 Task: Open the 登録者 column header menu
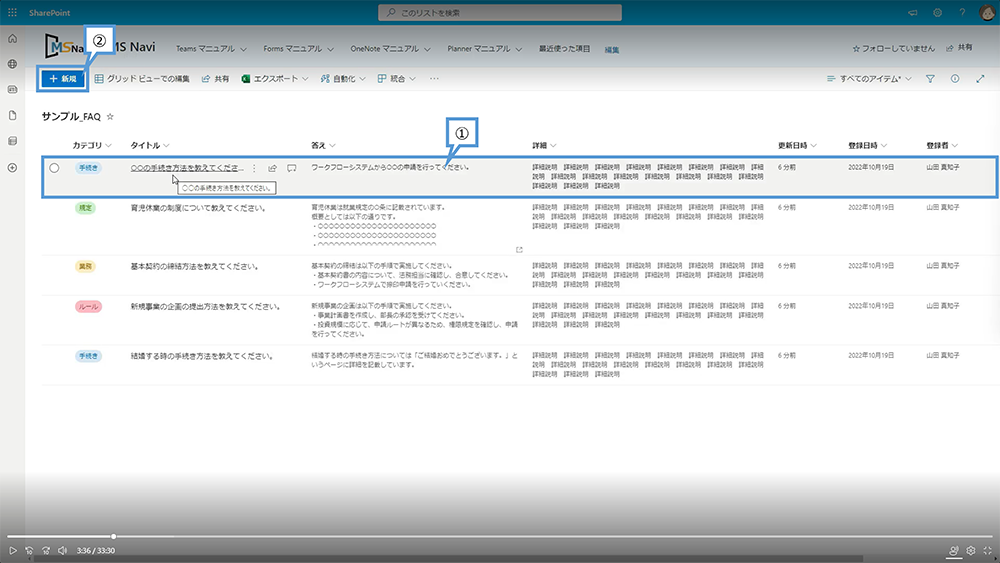(942, 145)
